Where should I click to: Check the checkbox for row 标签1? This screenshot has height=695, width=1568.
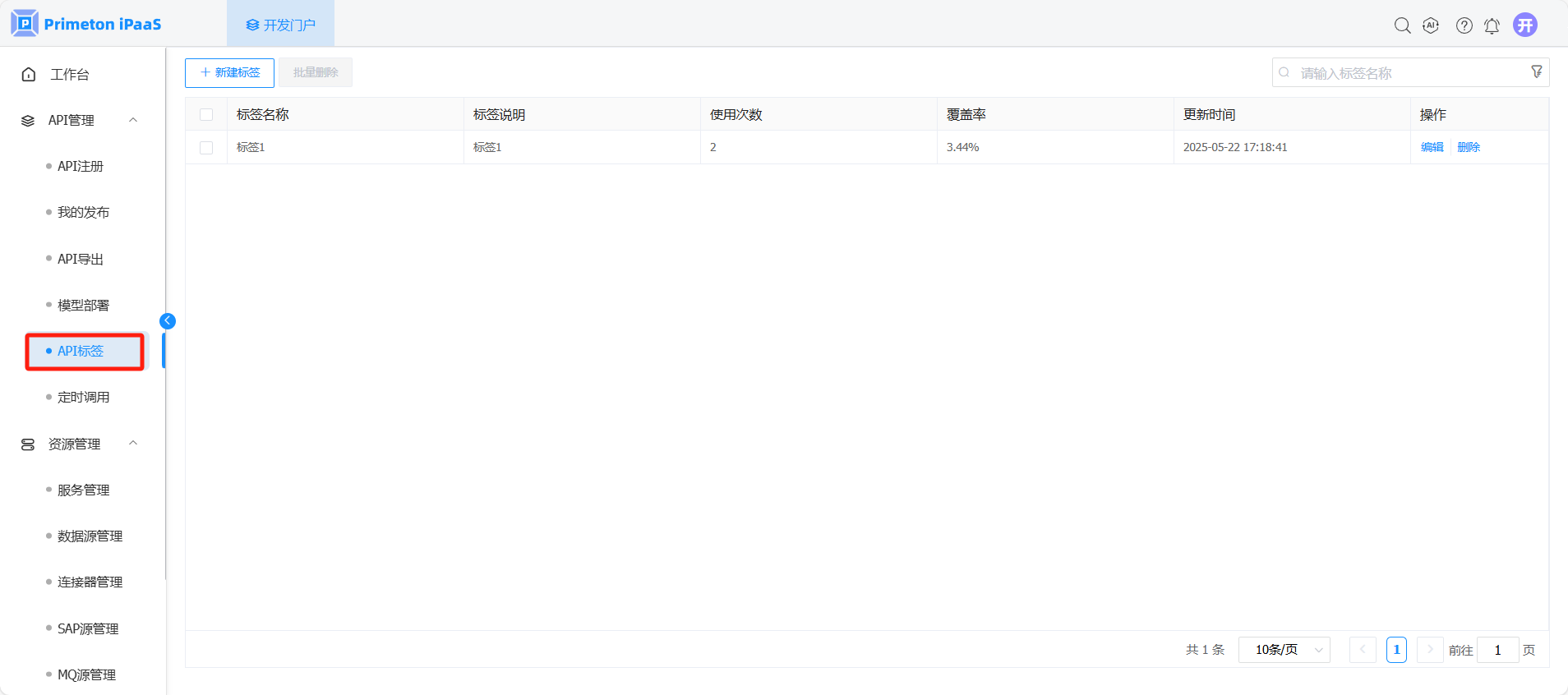tap(206, 148)
